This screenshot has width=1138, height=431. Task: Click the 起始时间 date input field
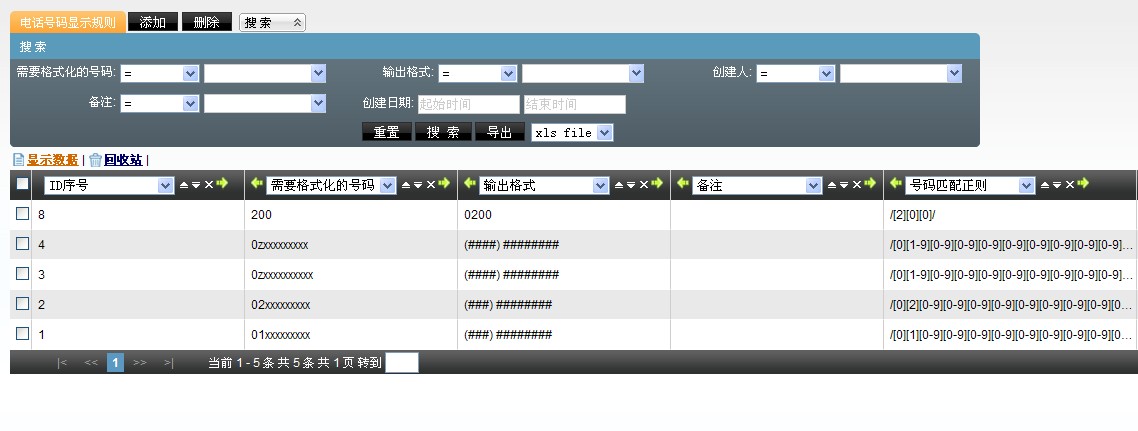(468, 104)
